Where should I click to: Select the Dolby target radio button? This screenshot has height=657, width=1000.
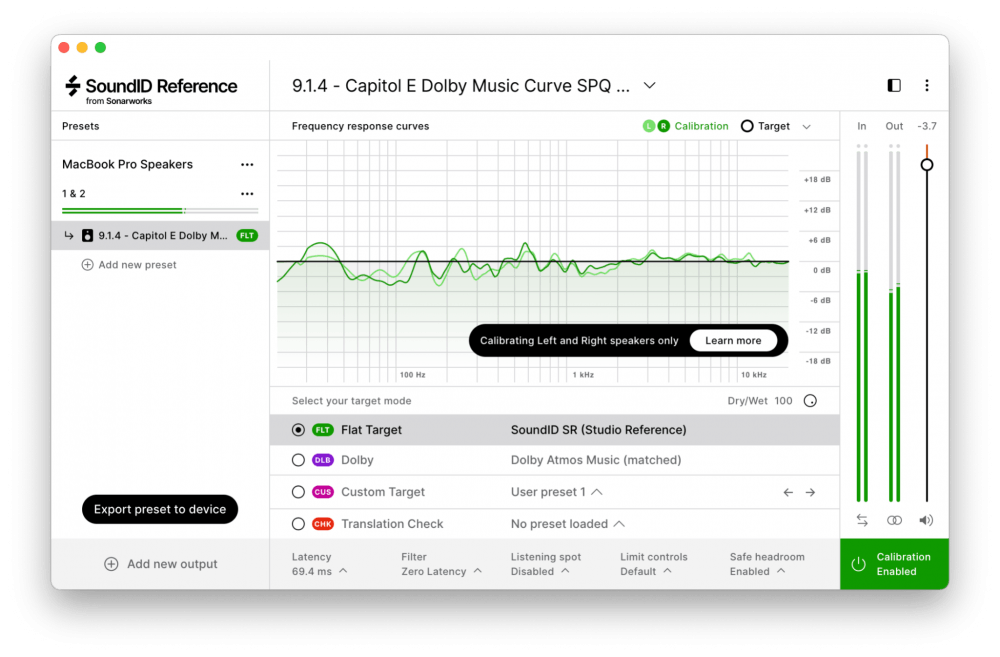(x=298, y=461)
